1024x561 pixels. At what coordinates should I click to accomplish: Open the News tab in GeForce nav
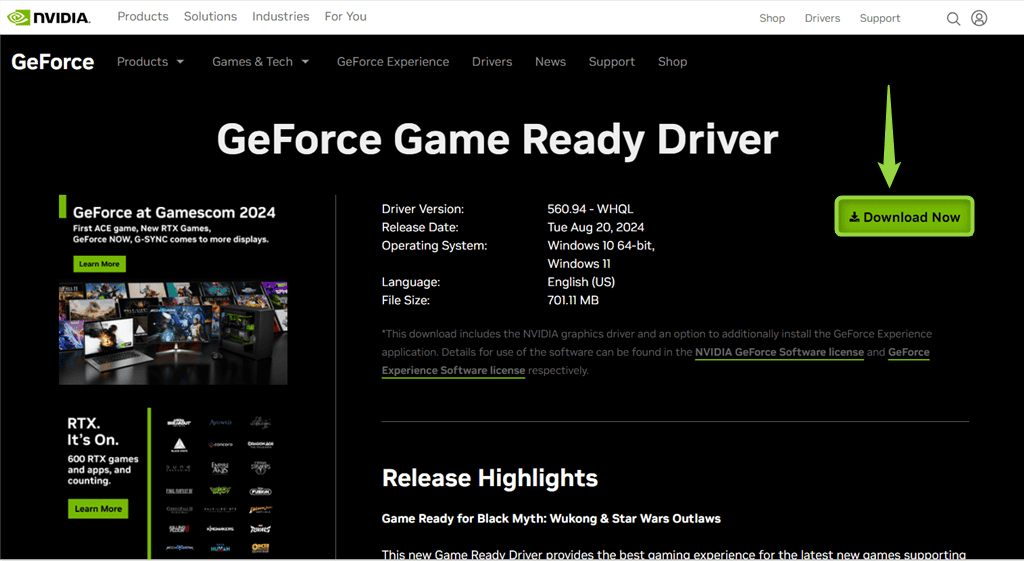coord(550,62)
